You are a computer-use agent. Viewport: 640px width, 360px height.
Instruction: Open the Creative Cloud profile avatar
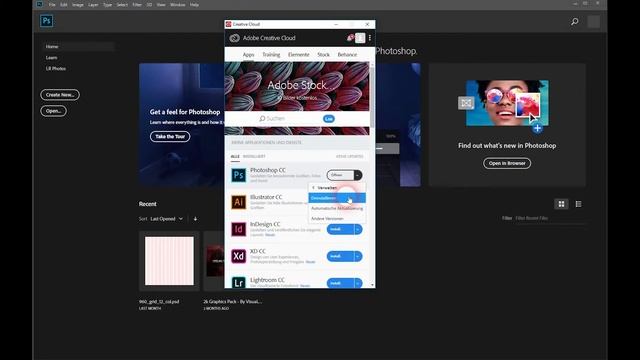360,38
